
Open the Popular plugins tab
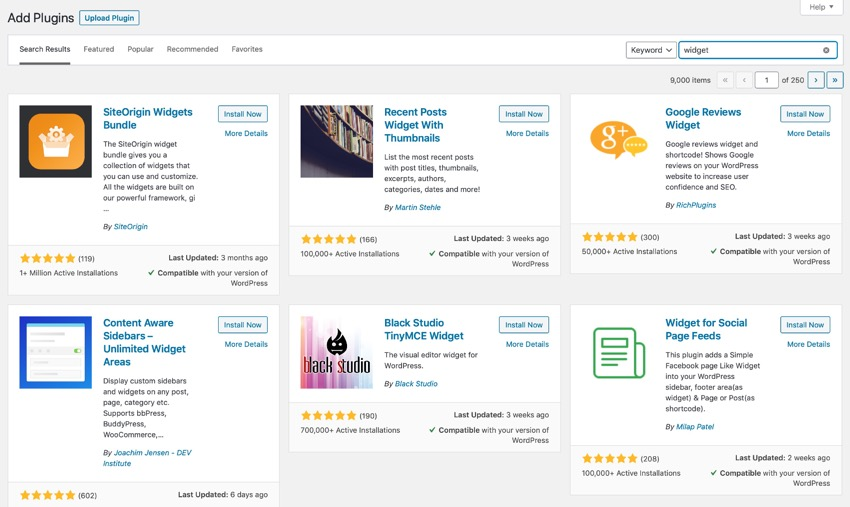tap(140, 49)
